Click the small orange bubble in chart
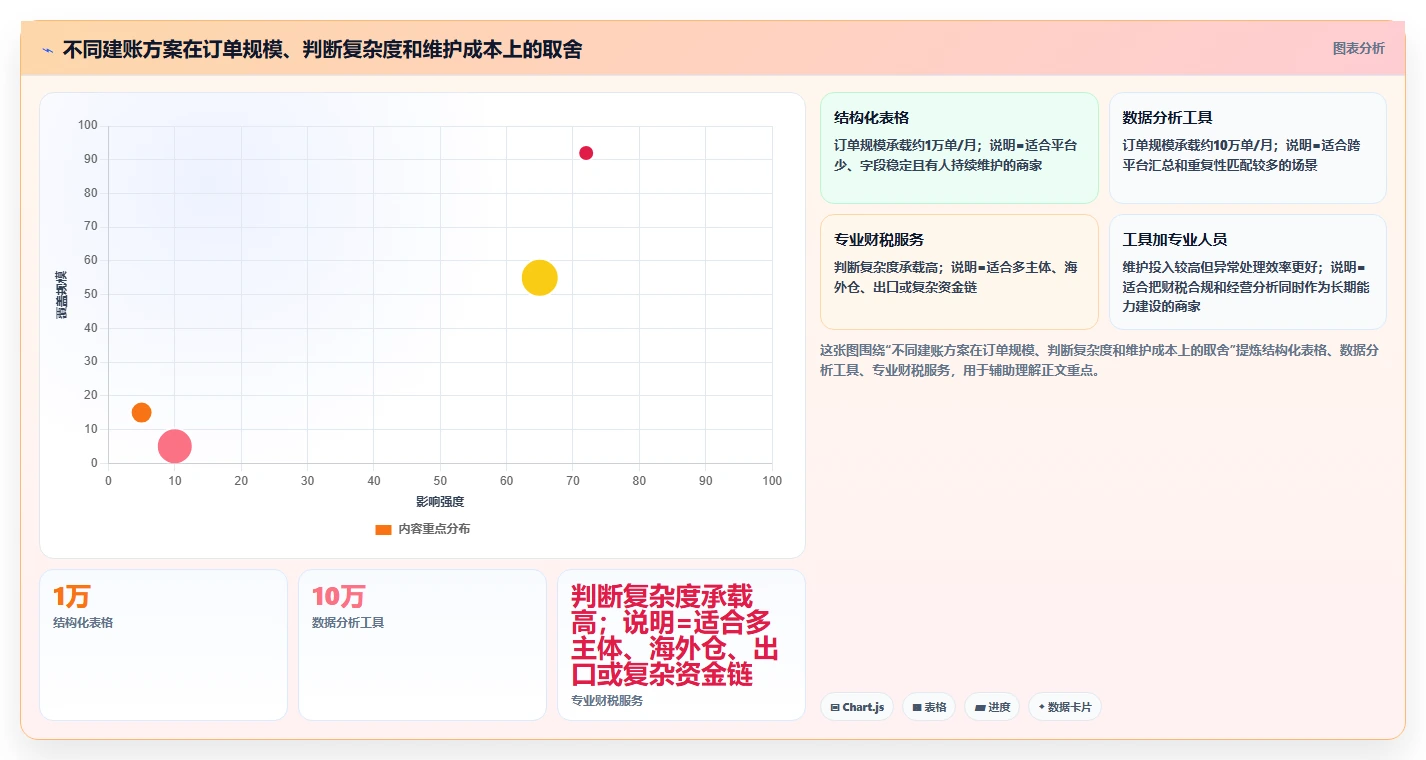This screenshot has width=1426, height=760. [141, 412]
